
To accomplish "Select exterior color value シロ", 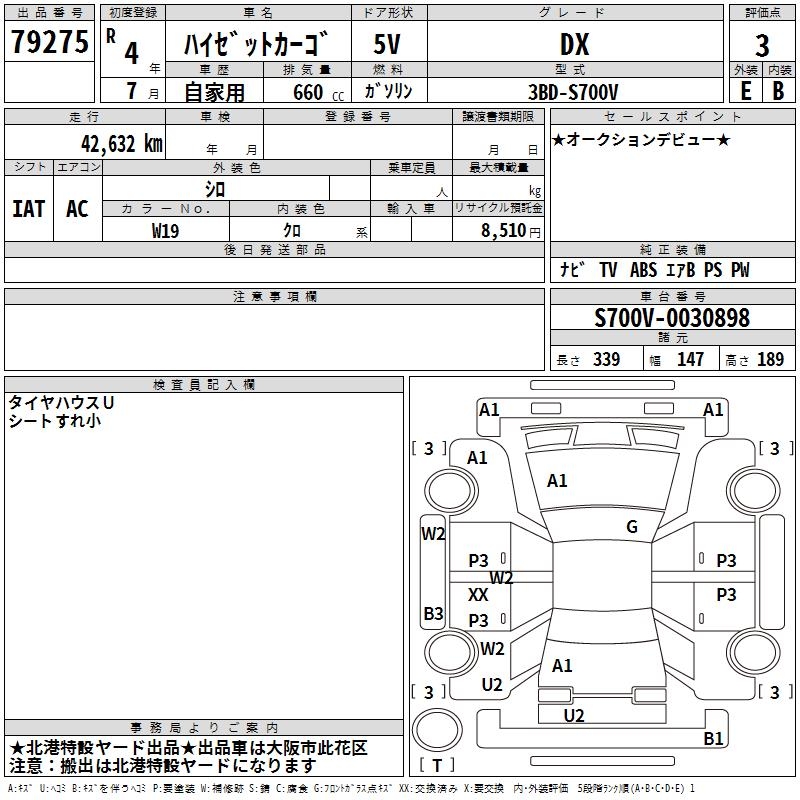I will coord(215,190).
